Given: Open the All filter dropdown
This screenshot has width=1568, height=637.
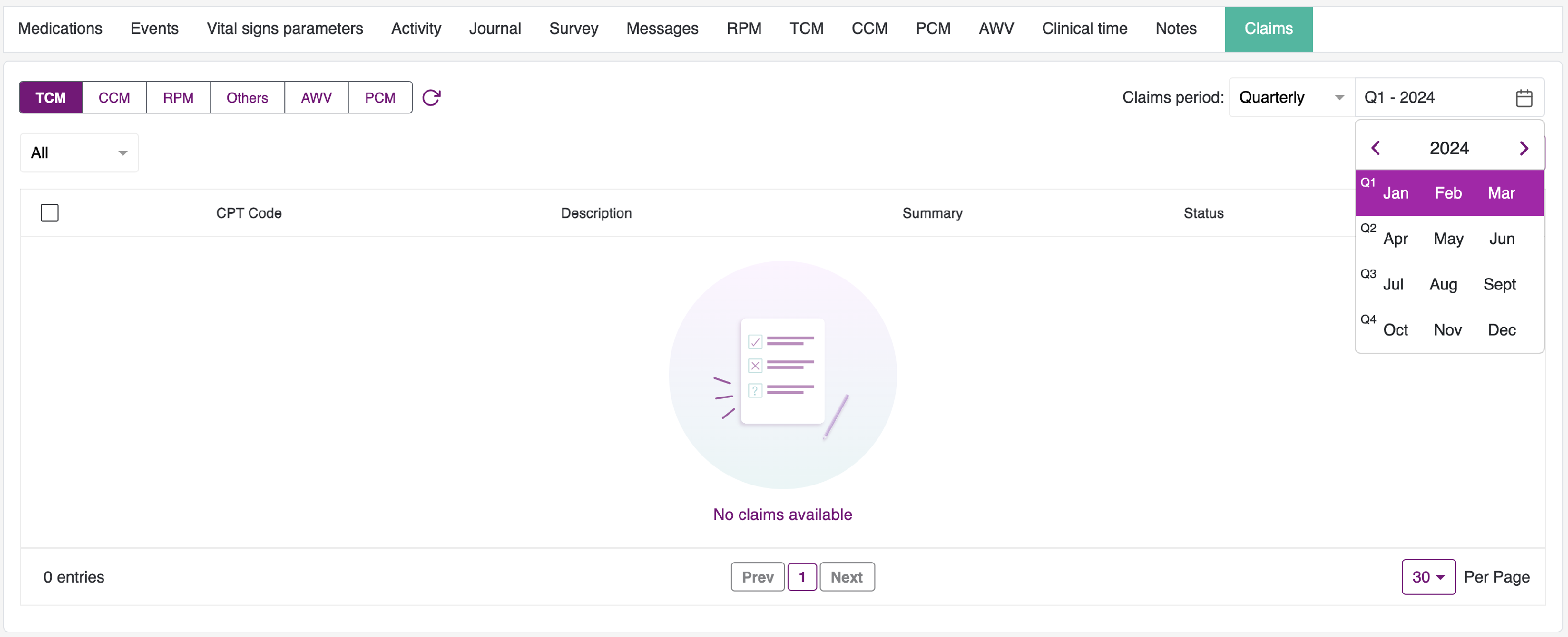Looking at the screenshot, I should click(79, 153).
